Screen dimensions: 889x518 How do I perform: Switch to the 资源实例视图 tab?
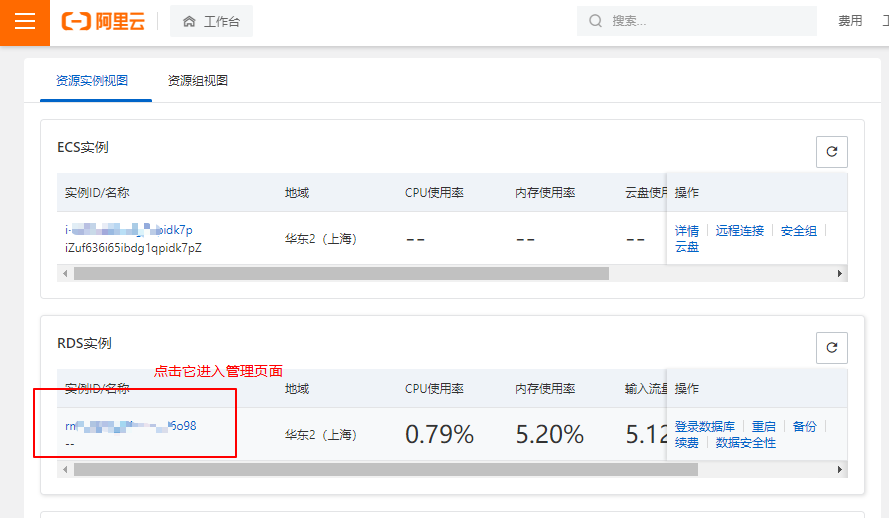(92, 80)
